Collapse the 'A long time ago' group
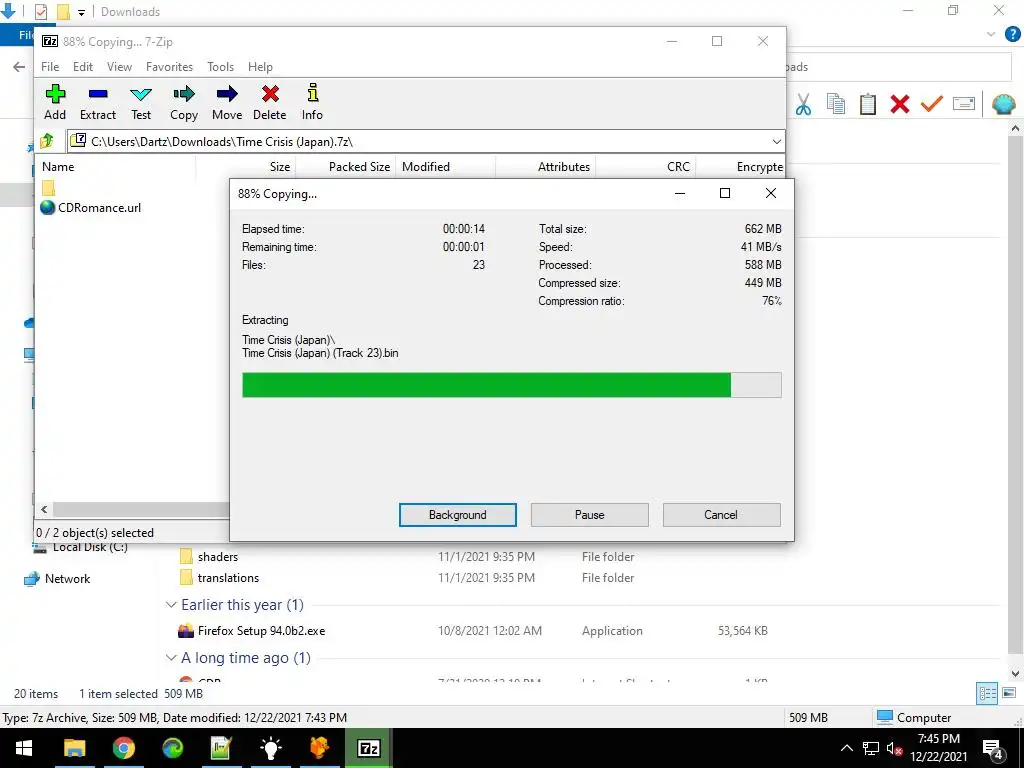Viewport: 1024px width, 768px height. point(171,658)
